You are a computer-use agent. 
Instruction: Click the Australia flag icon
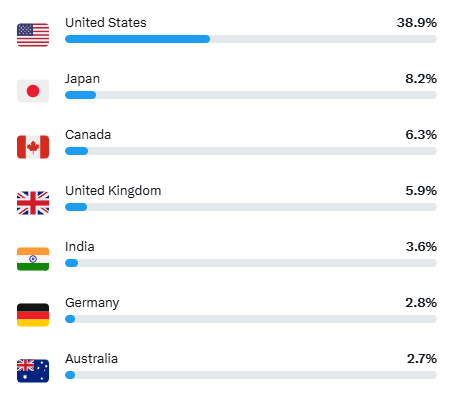click(33, 371)
